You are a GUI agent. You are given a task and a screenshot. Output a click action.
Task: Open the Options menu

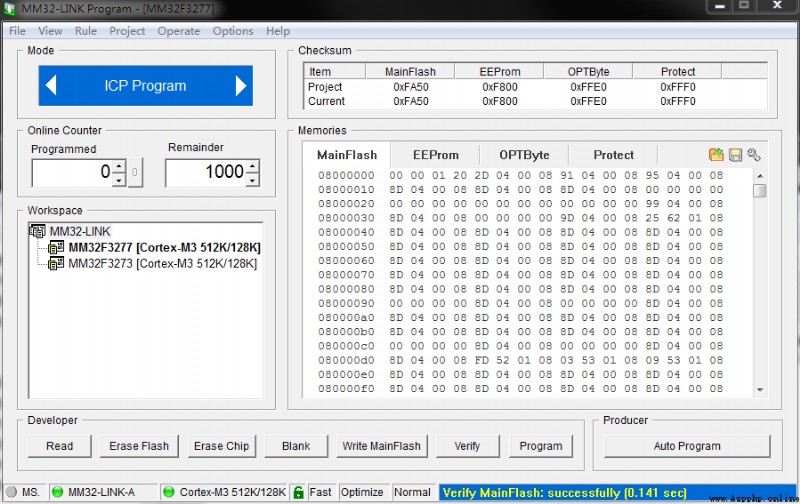[233, 31]
